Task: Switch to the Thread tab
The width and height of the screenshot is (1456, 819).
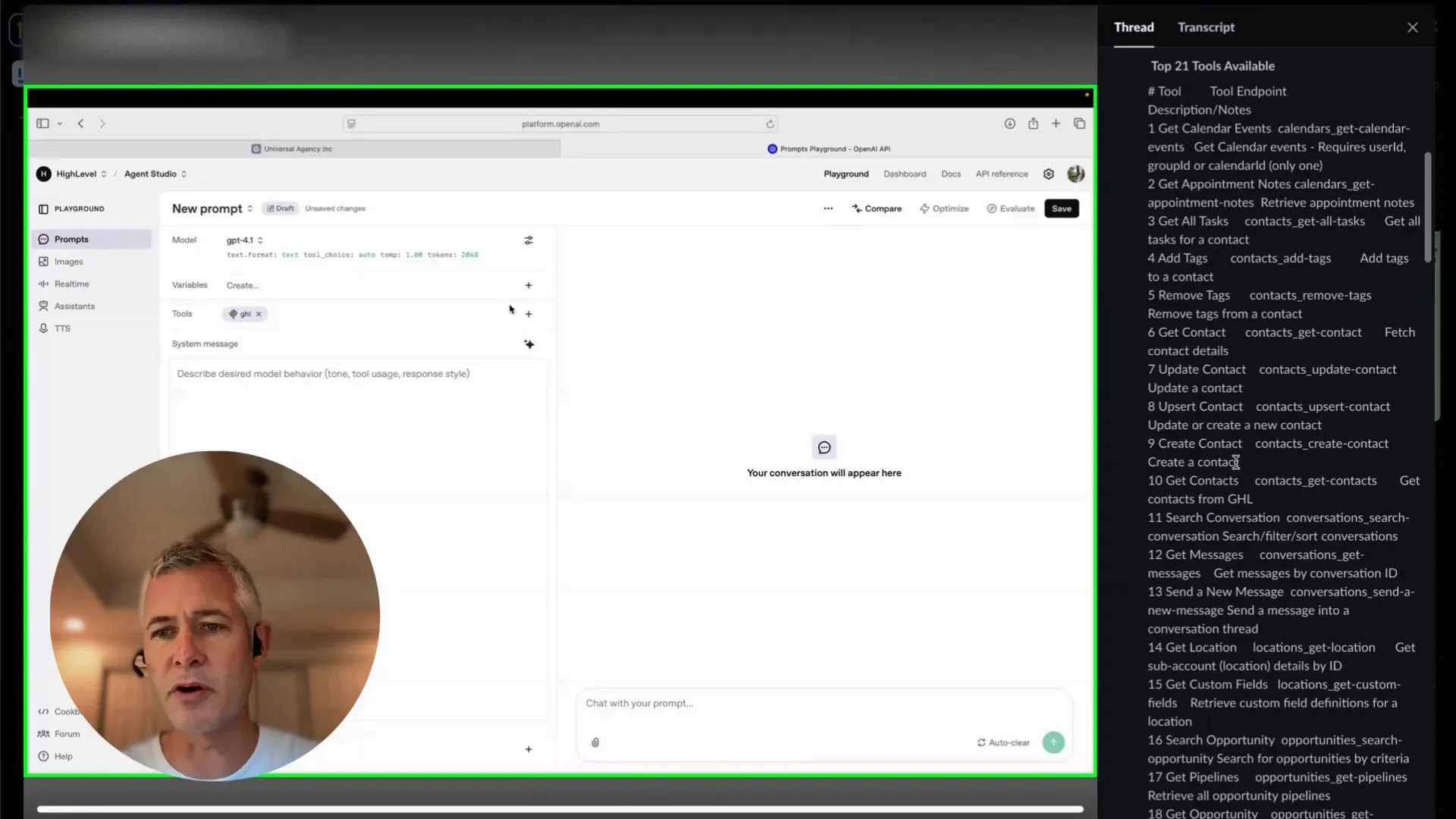Action: coord(1134,27)
